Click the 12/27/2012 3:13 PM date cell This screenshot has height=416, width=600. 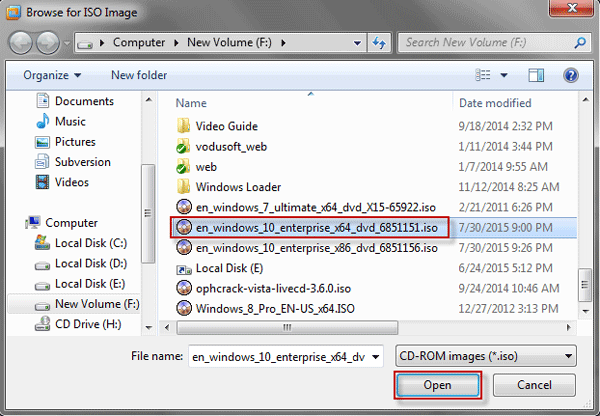(509, 309)
